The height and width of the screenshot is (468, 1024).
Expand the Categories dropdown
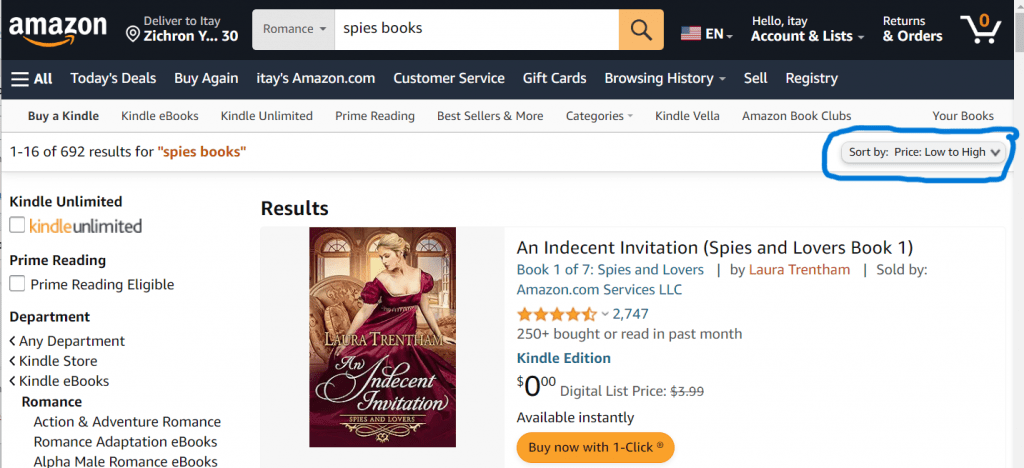tap(599, 116)
